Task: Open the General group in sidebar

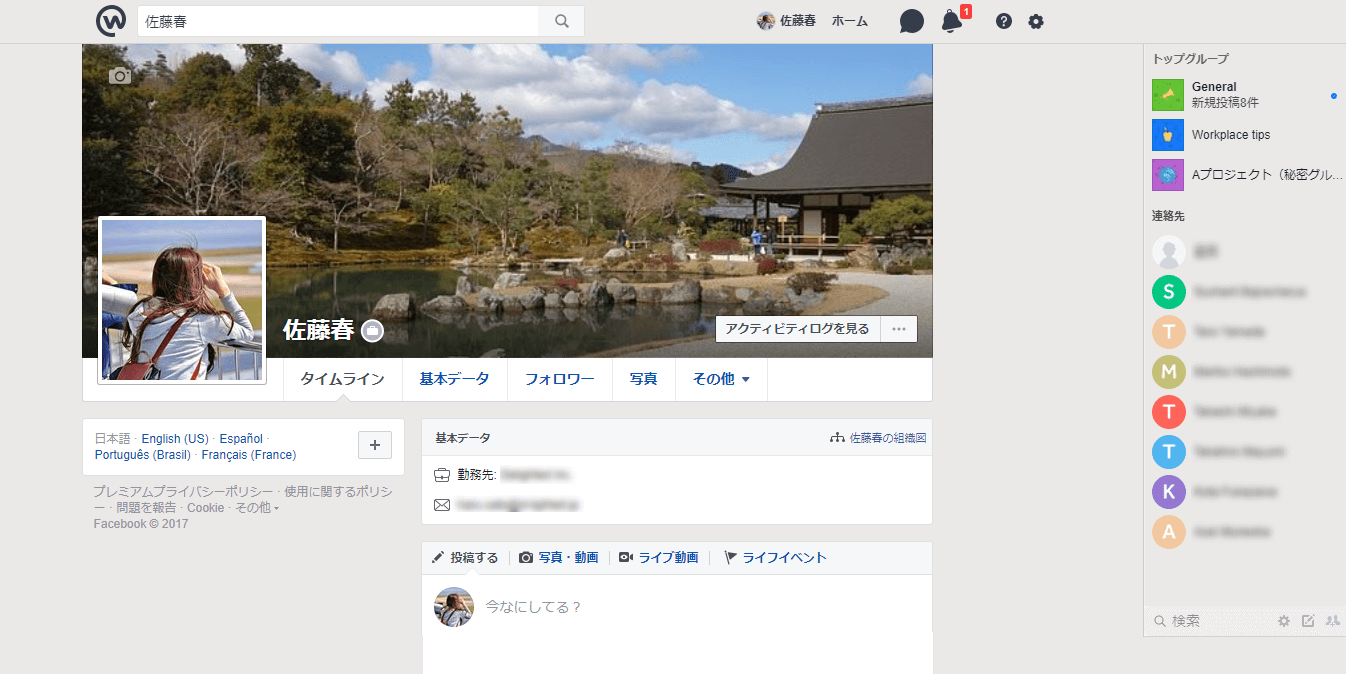Action: tap(1214, 87)
